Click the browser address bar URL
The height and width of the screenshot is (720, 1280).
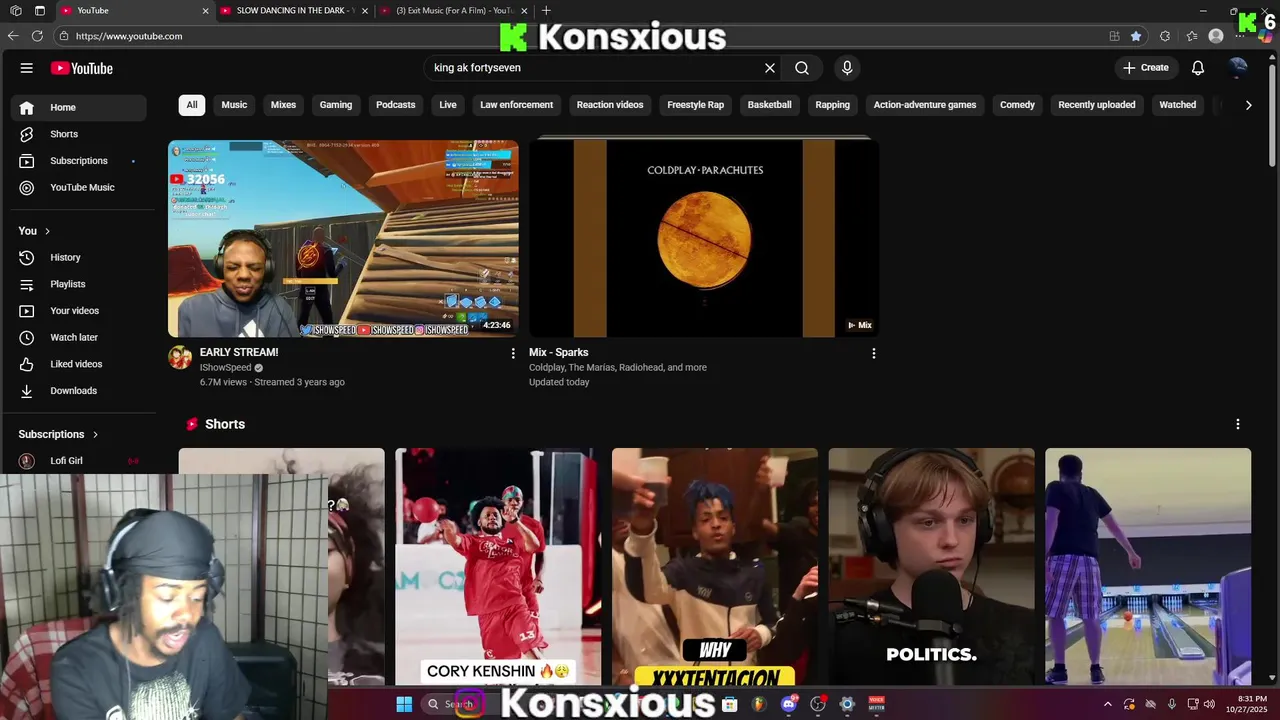tap(129, 36)
